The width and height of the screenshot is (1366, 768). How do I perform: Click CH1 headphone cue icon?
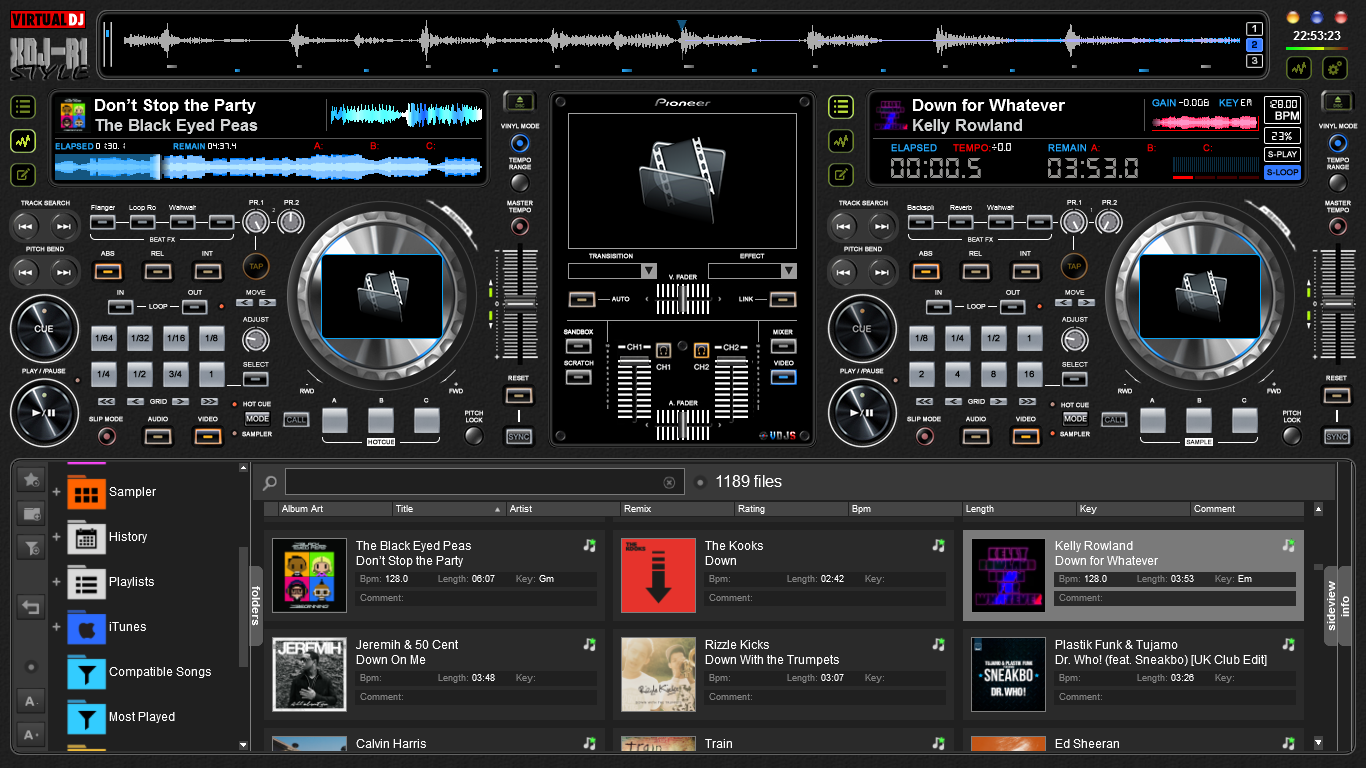(663, 351)
